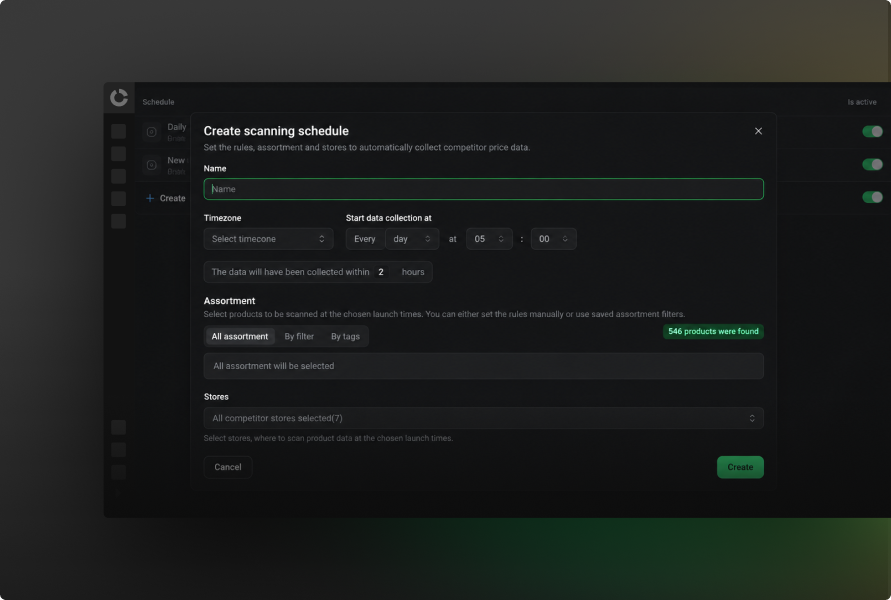The height and width of the screenshot is (600, 891).
Task: Open the minutes selector showing 00
Action: (x=553, y=239)
